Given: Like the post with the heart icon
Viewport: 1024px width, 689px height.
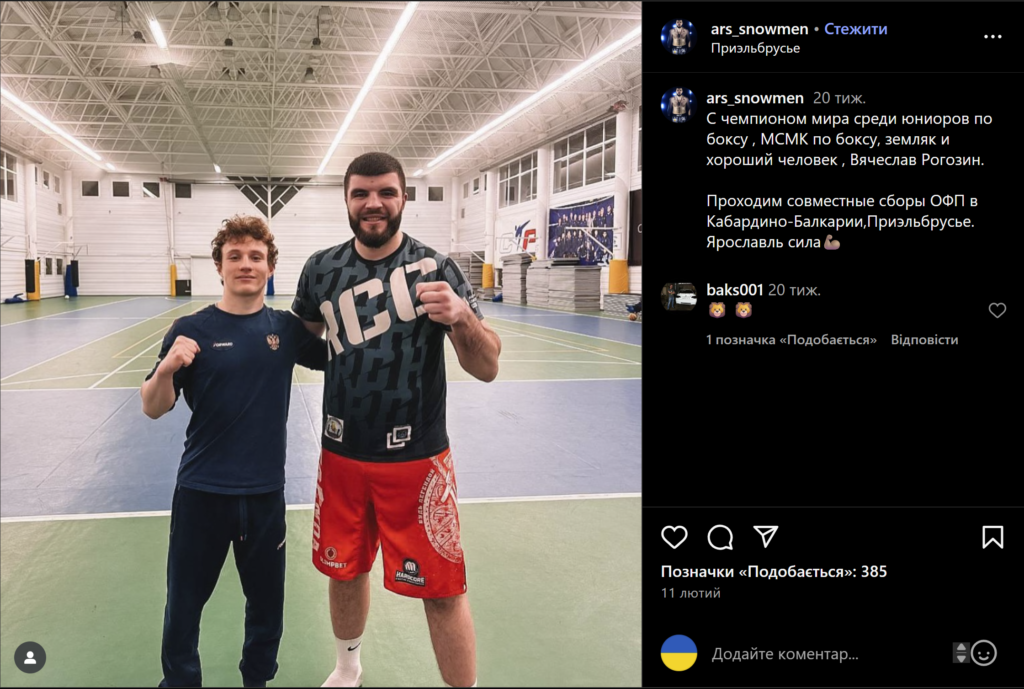Looking at the screenshot, I should [x=674, y=537].
